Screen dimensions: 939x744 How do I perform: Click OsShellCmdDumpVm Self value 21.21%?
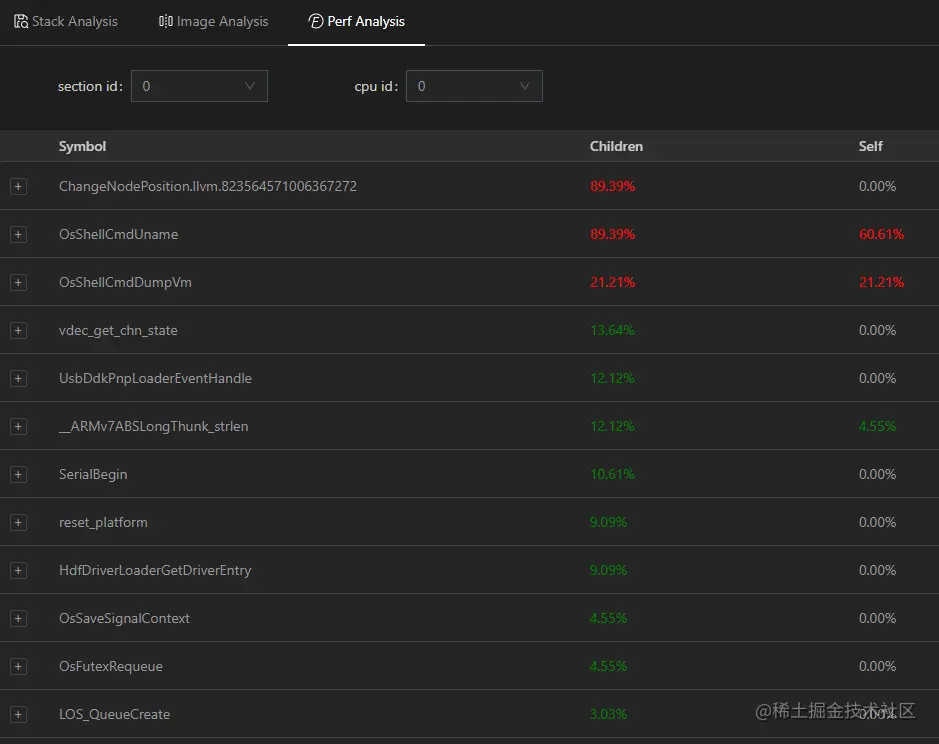(x=881, y=282)
